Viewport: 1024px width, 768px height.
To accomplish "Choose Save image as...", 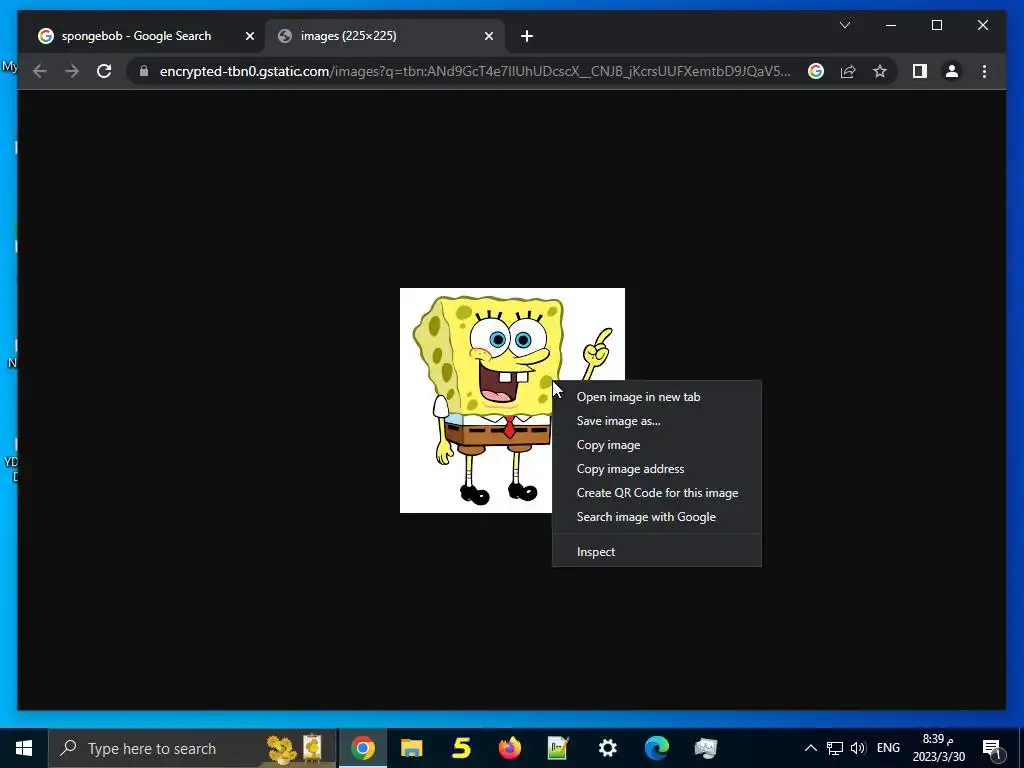I will tap(656, 421).
